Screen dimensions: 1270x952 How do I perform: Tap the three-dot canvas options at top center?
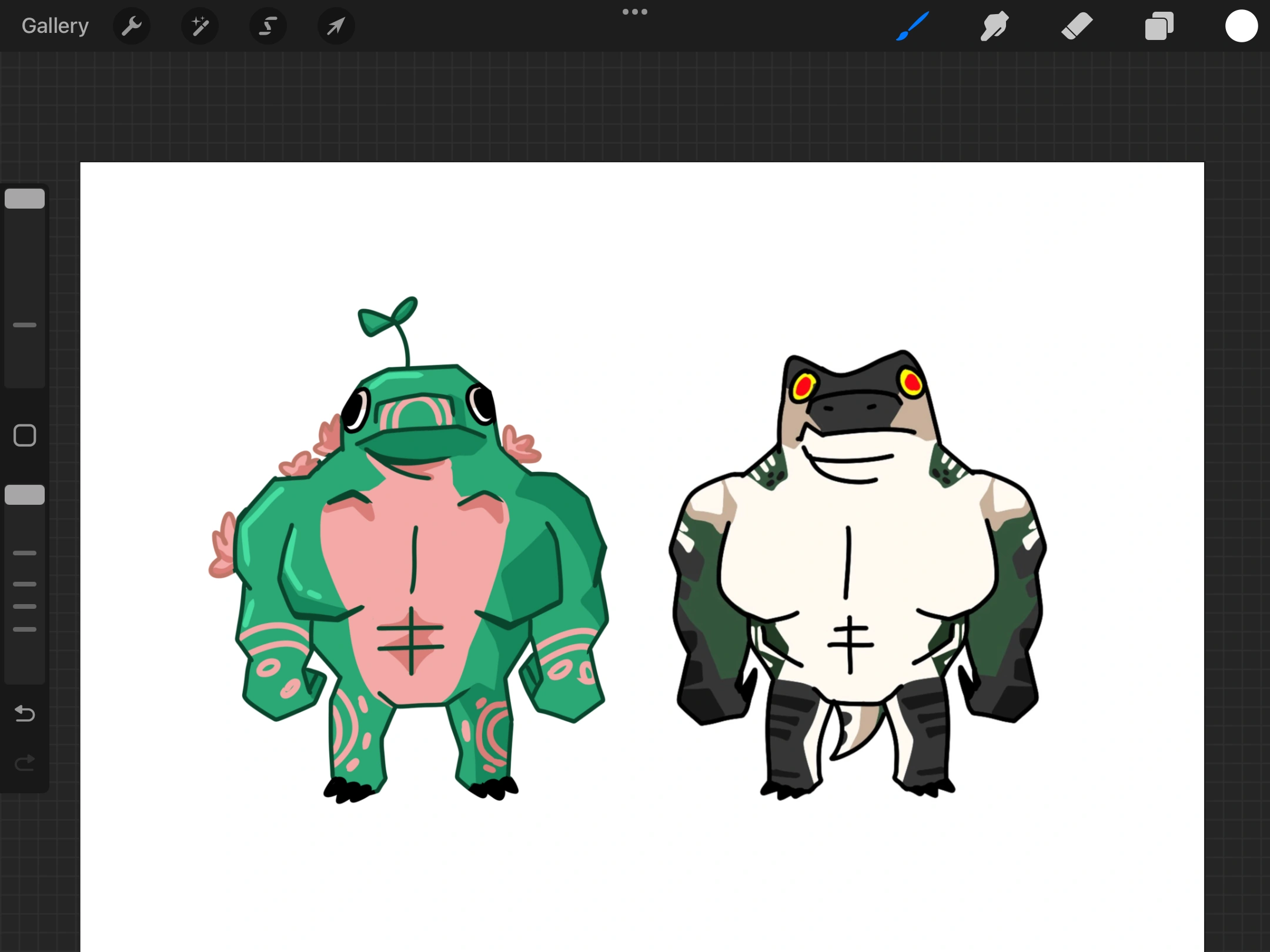point(635,11)
